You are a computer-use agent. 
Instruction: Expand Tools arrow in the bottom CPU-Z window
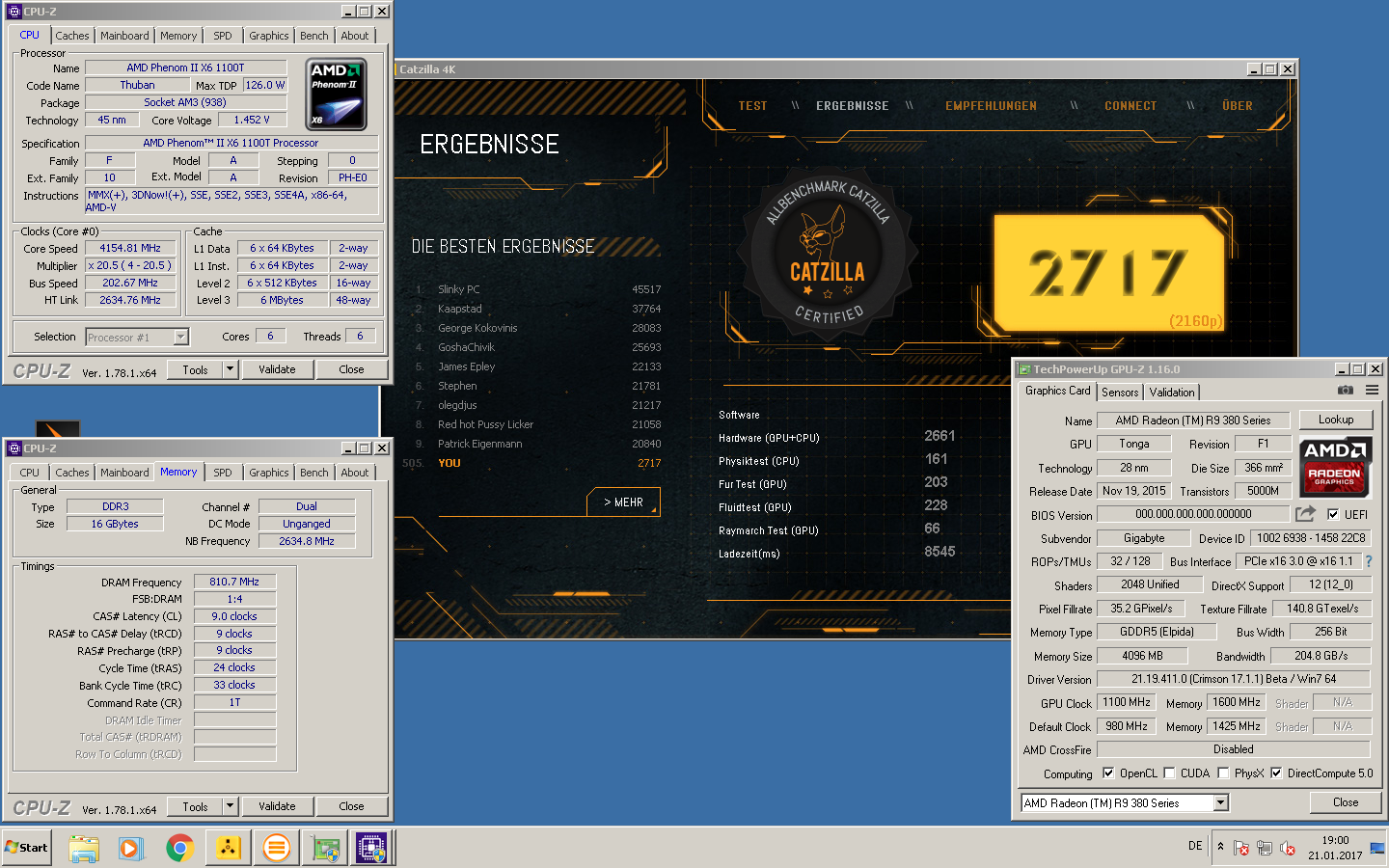[x=230, y=806]
